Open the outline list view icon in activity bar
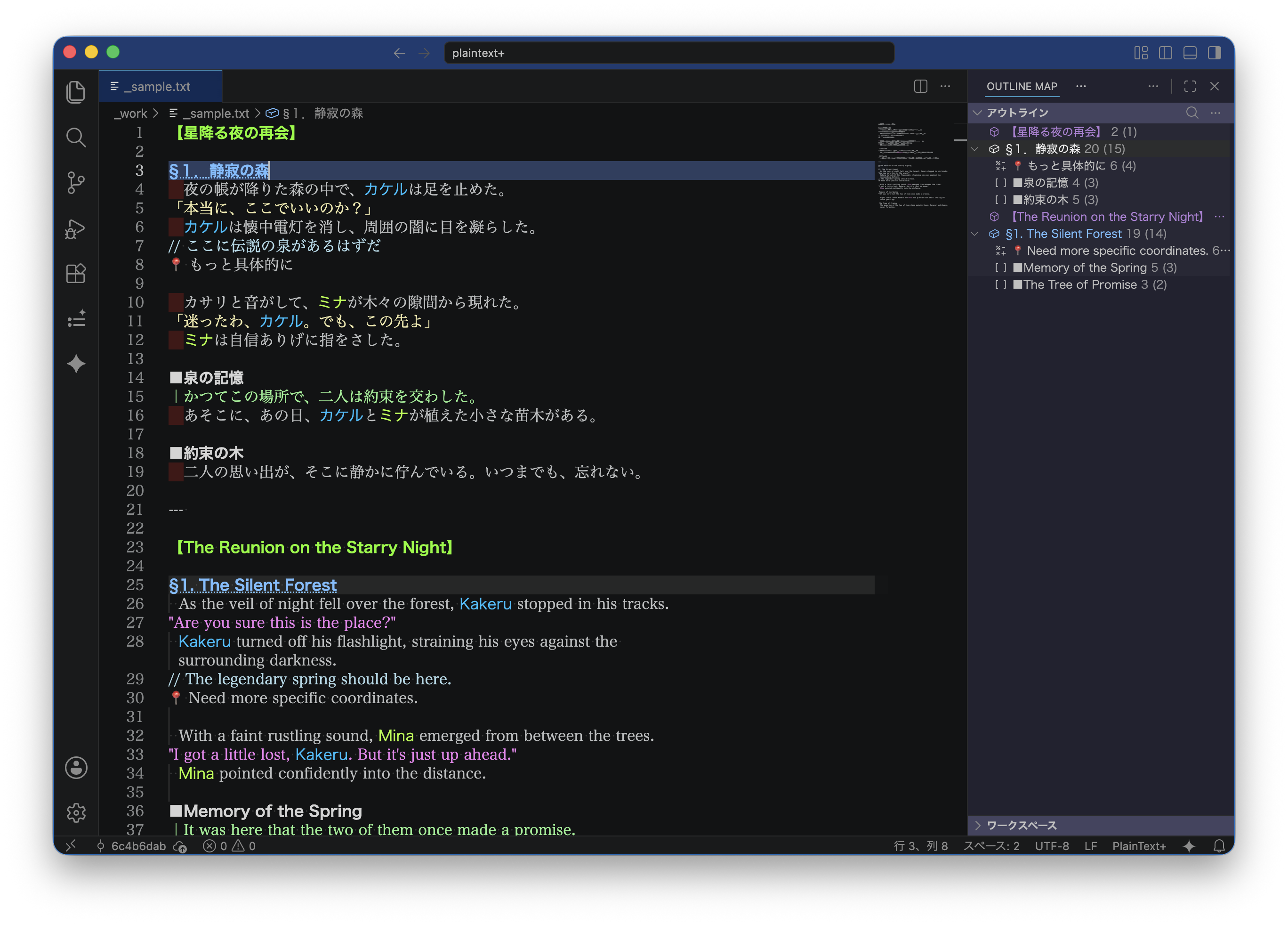The width and height of the screenshot is (1288, 925). [x=75, y=319]
